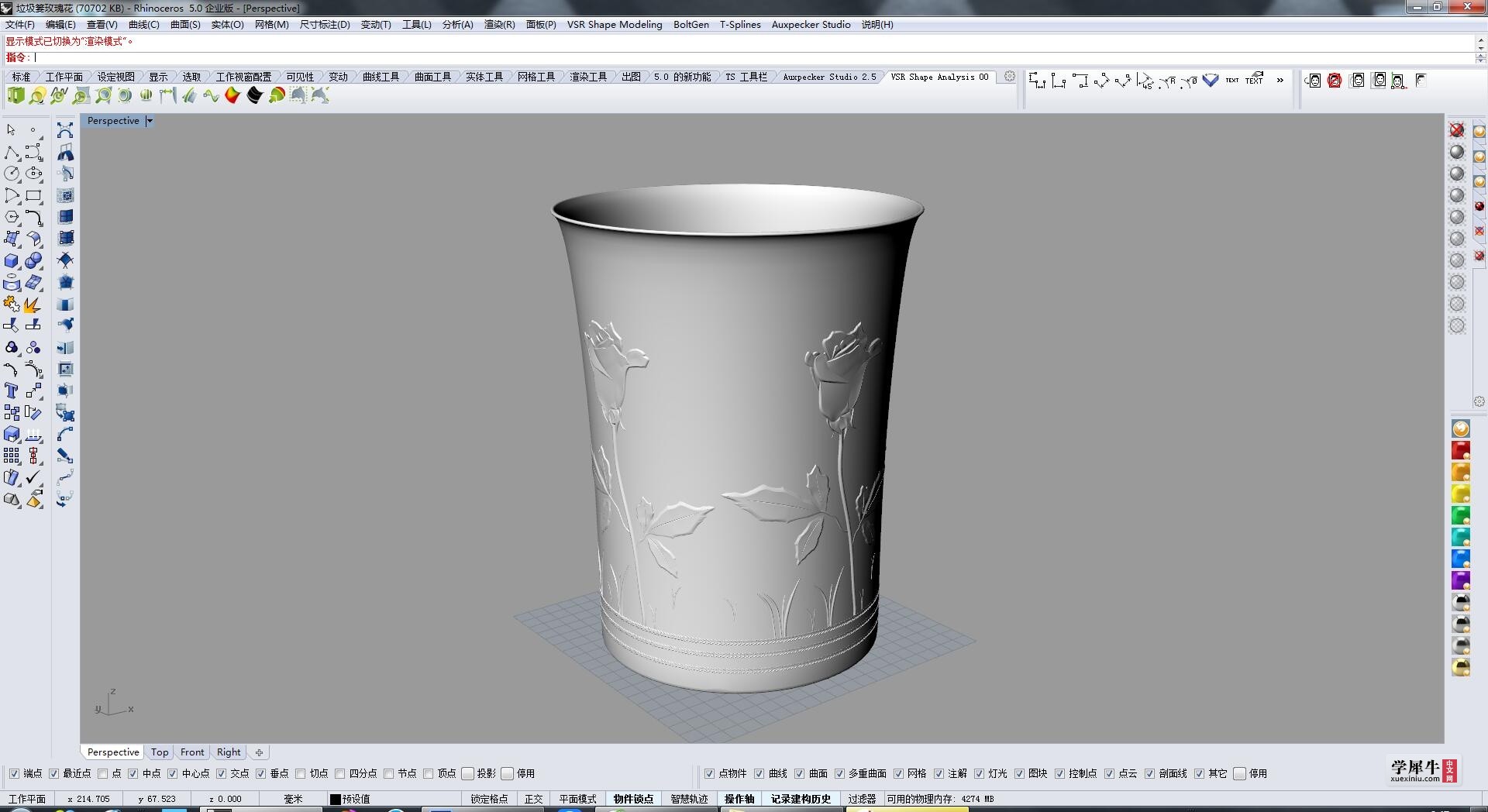The image size is (1488, 812).
Task: Toggle 锁定格点 grid snap button
Action: coord(489,799)
